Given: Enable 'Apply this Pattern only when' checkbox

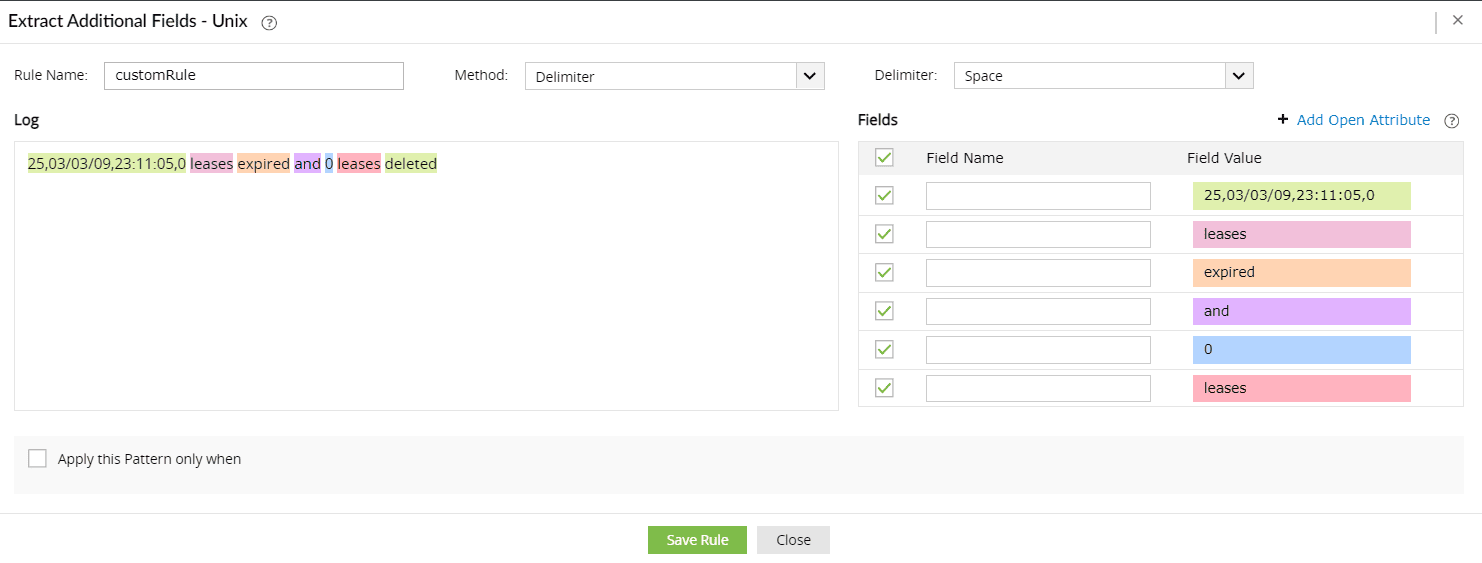Looking at the screenshot, I should point(37,459).
